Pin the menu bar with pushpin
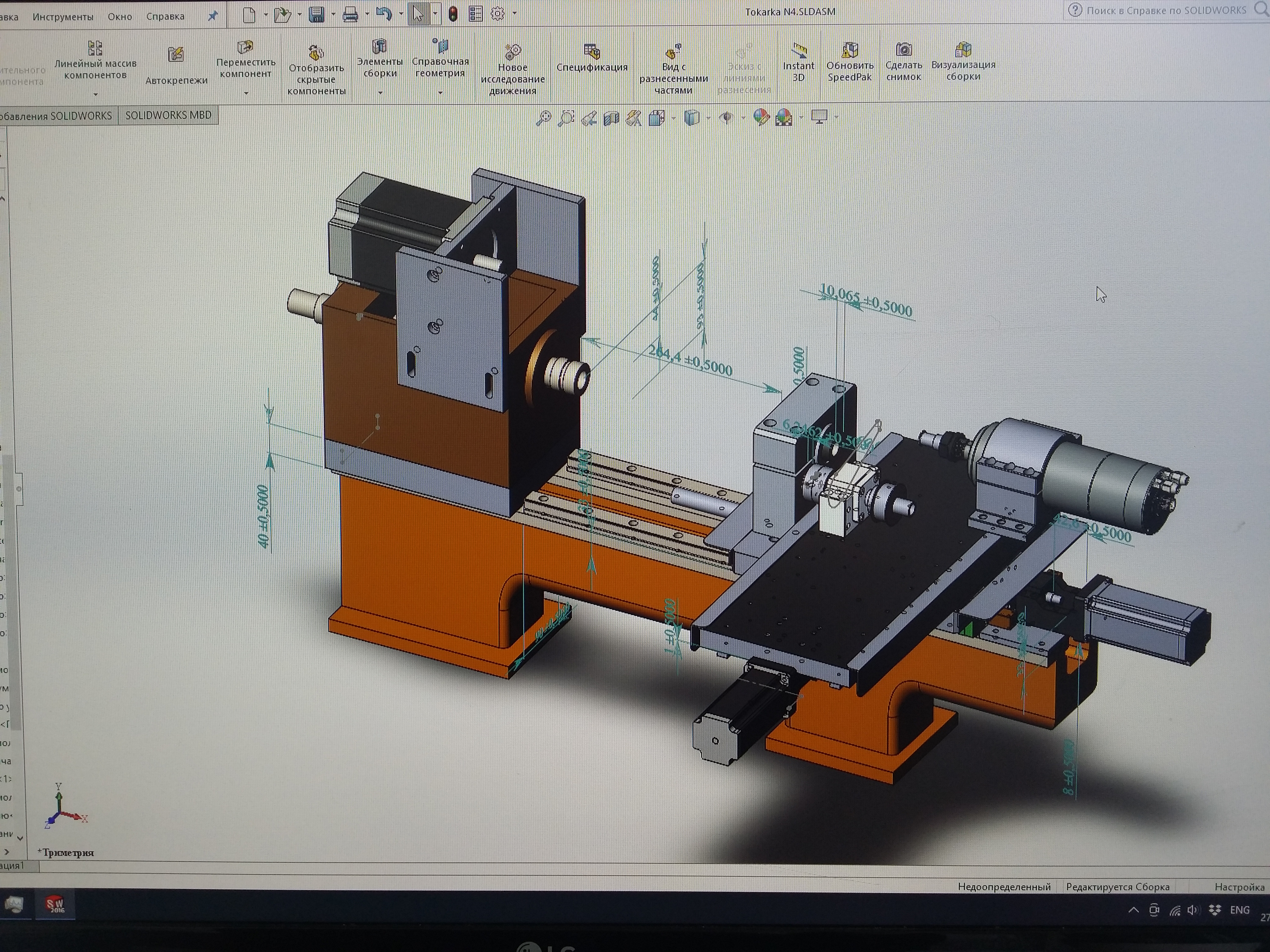Screen dimensions: 1270x952 coord(212,16)
